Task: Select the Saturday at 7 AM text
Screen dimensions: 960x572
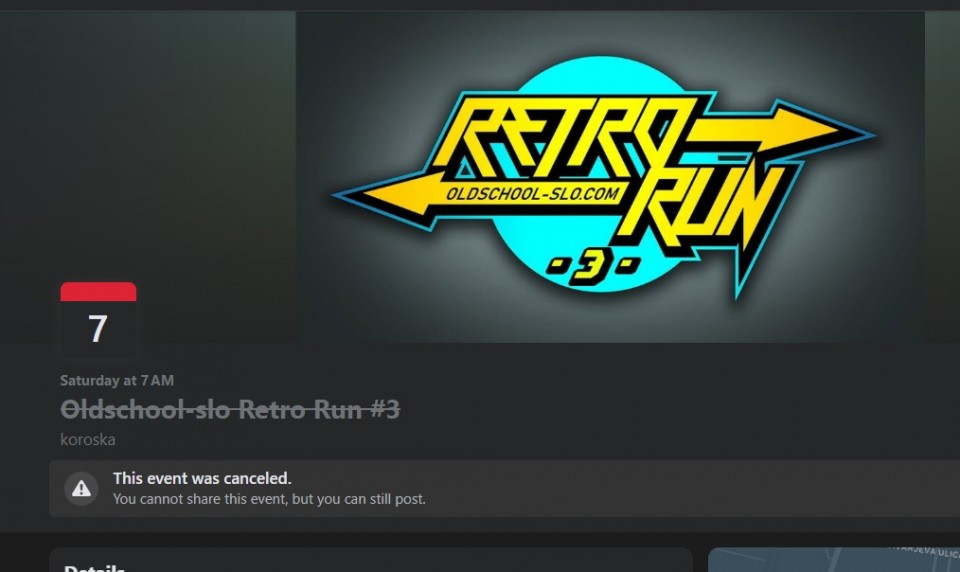Action: tap(117, 380)
